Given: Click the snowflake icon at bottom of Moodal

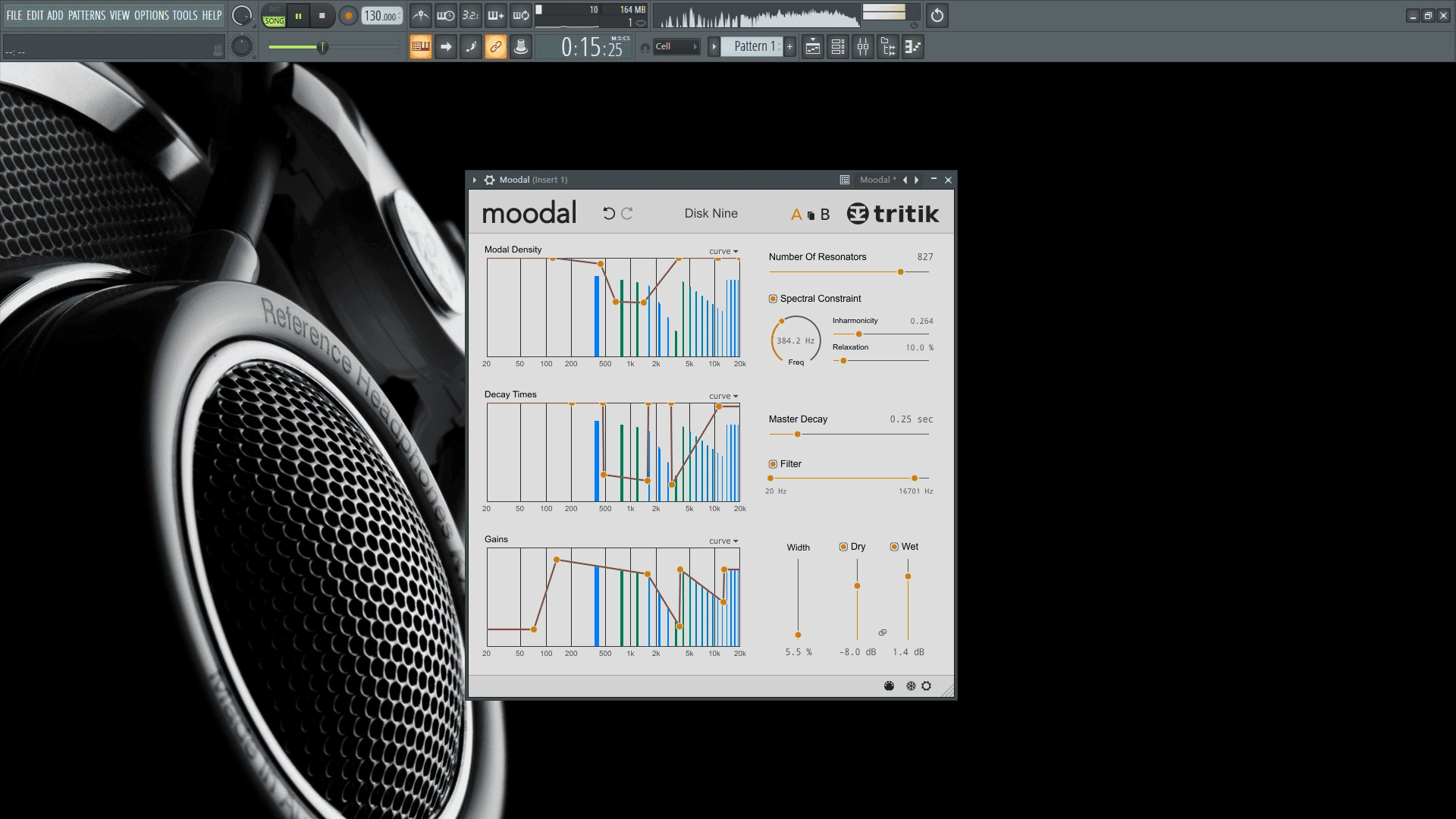Looking at the screenshot, I should pyautogui.click(x=911, y=686).
